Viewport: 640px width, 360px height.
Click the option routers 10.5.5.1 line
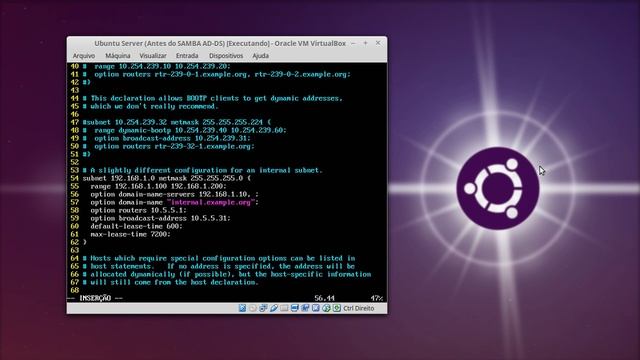[x=138, y=210]
